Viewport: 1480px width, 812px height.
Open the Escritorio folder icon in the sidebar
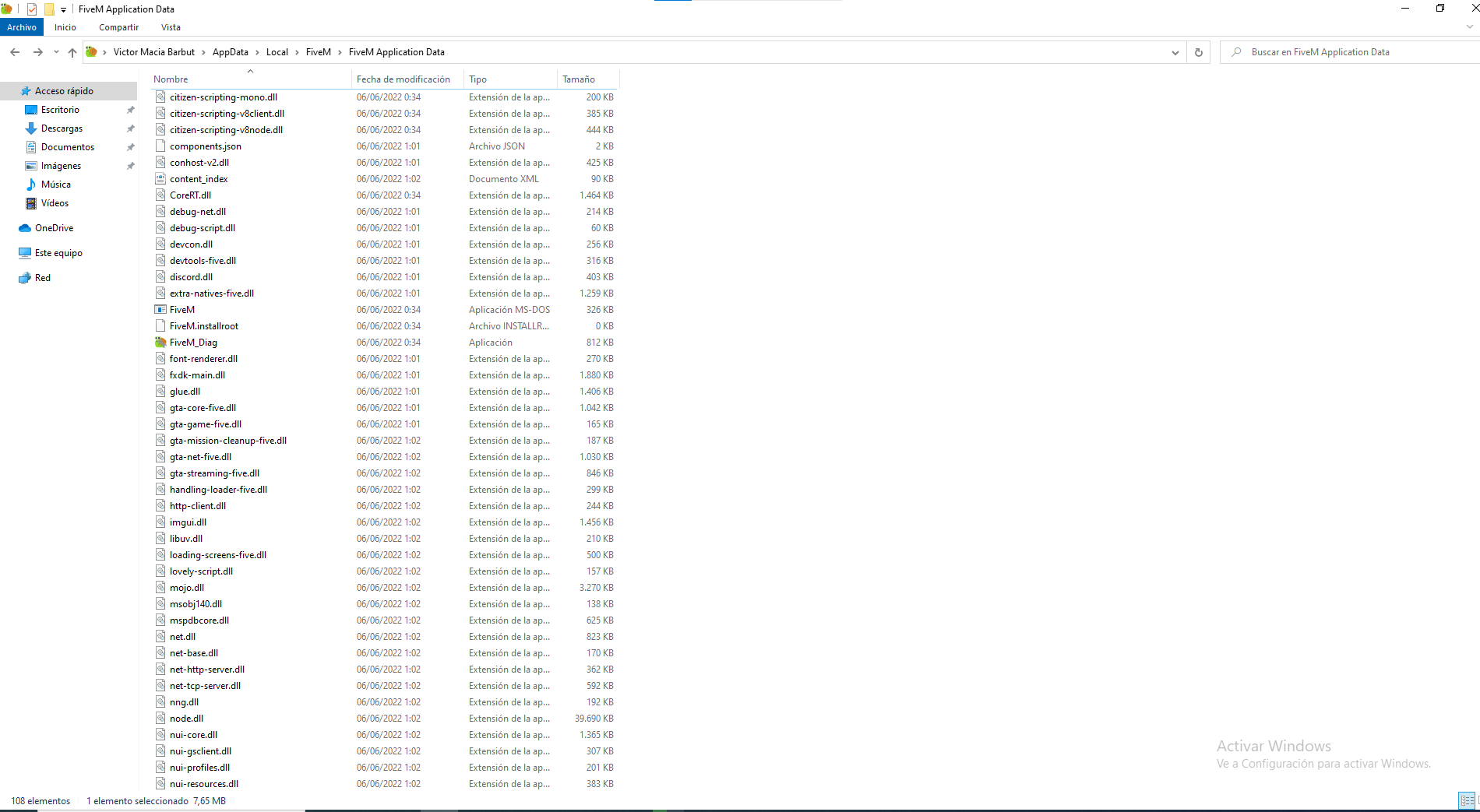click(x=31, y=110)
